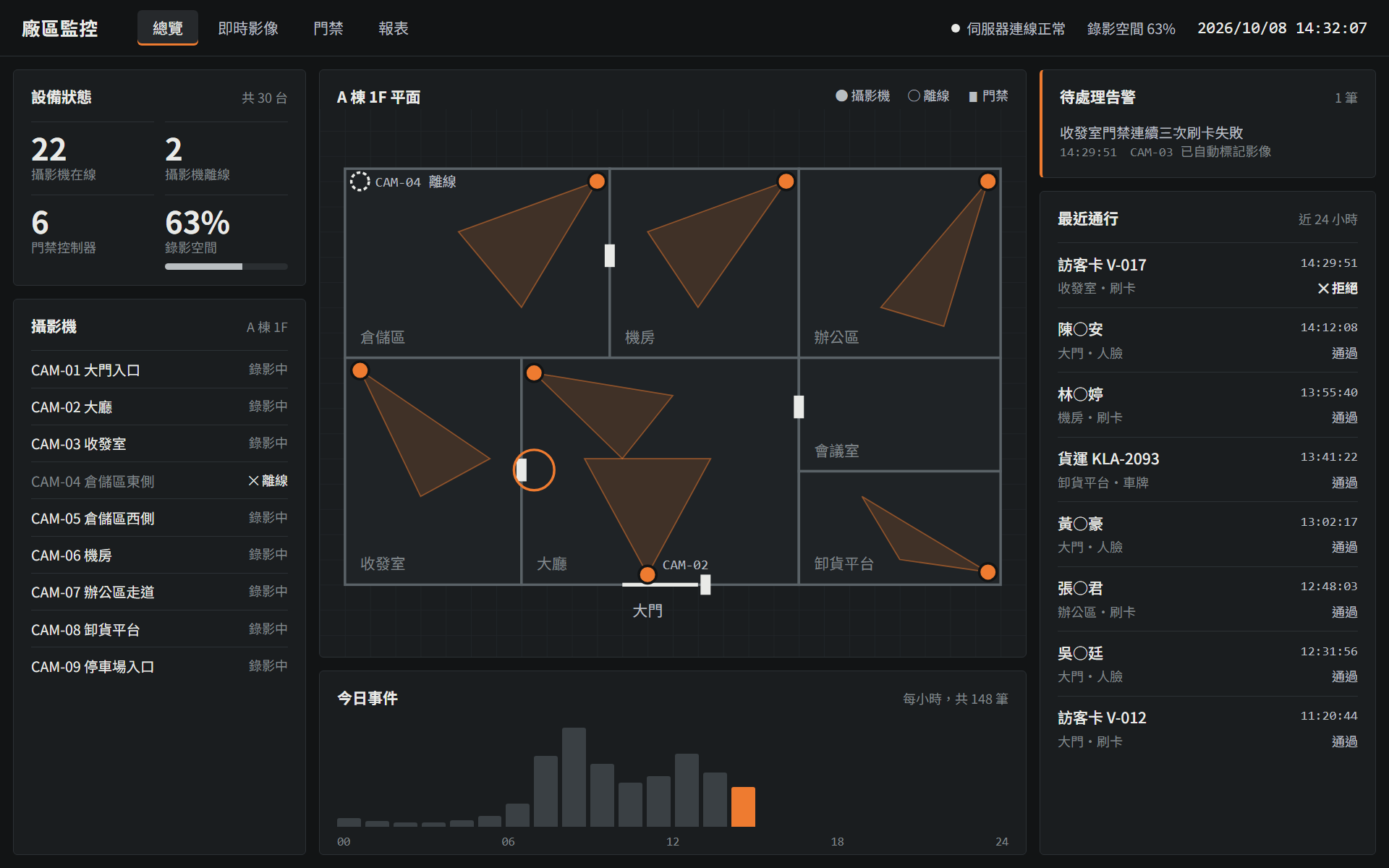Select CAM-03 收發室 in camera list
Screen dimensions: 1389x868
(159, 443)
